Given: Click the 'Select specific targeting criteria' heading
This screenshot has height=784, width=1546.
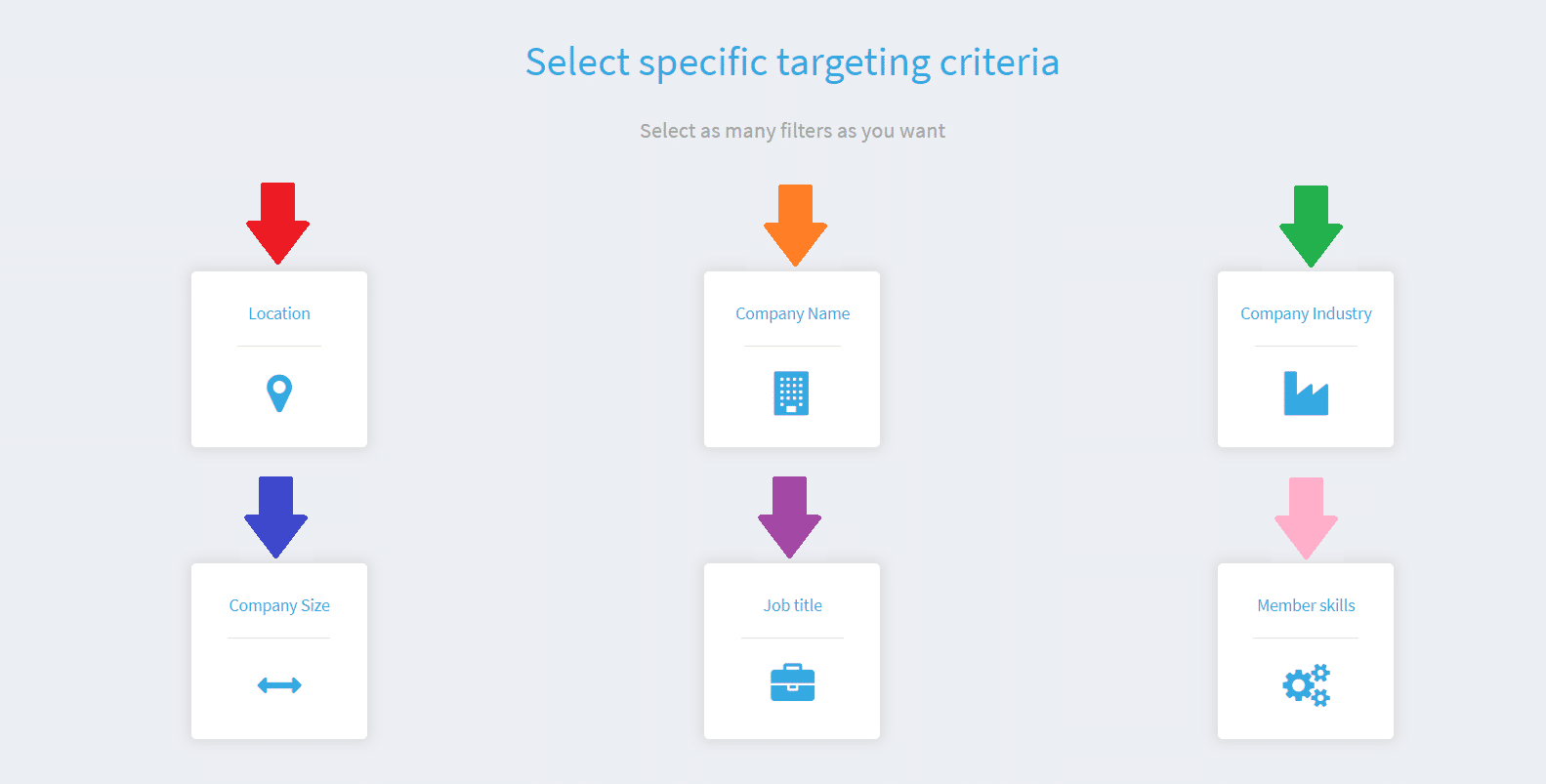Looking at the screenshot, I should point(792,62).
